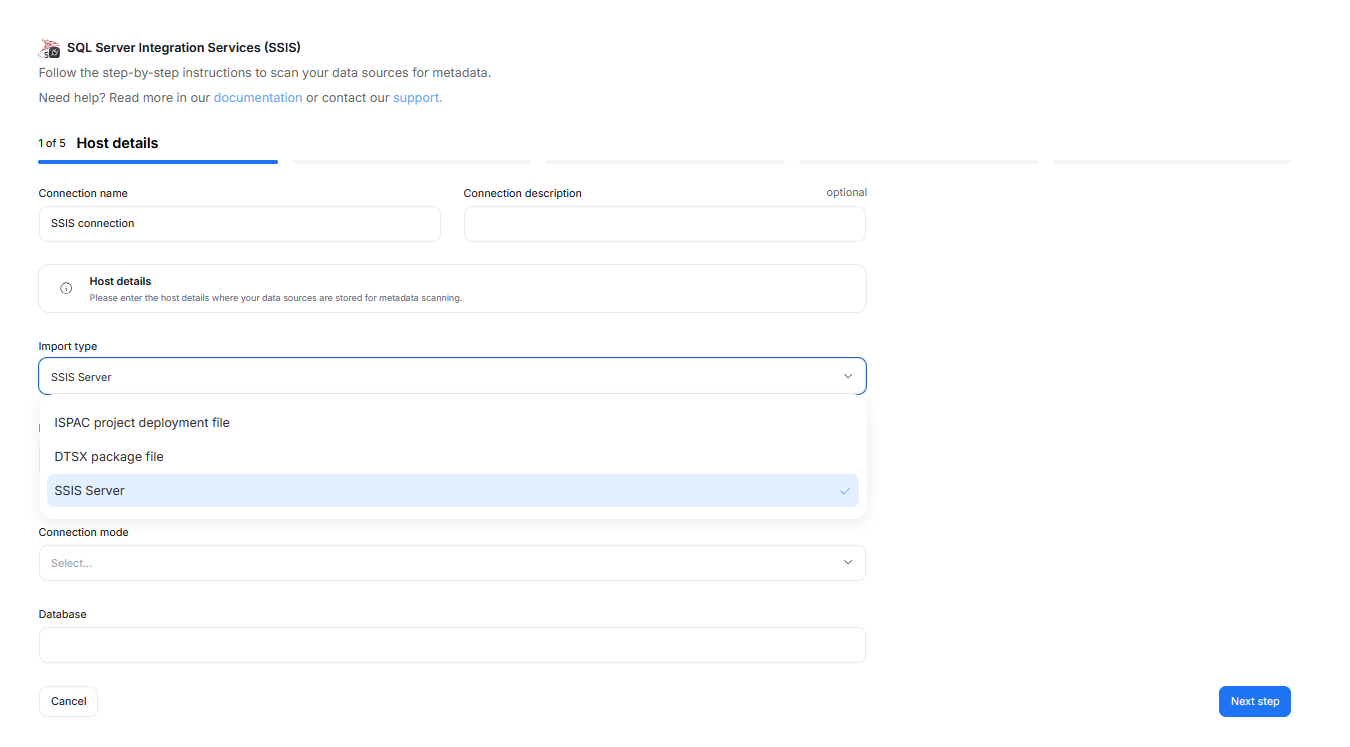Click into Connection description field
The height and width of the screenshot is (747, 1350).
(x=664, y=224)
